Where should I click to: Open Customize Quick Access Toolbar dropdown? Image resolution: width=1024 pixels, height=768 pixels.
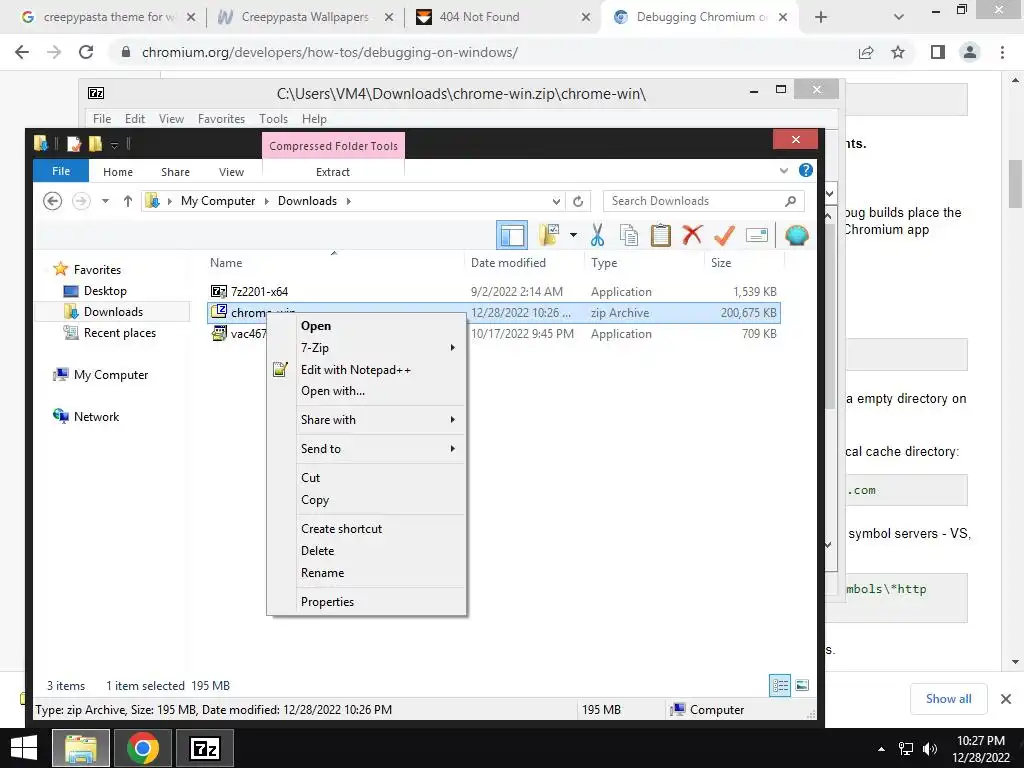coord(114,145)
